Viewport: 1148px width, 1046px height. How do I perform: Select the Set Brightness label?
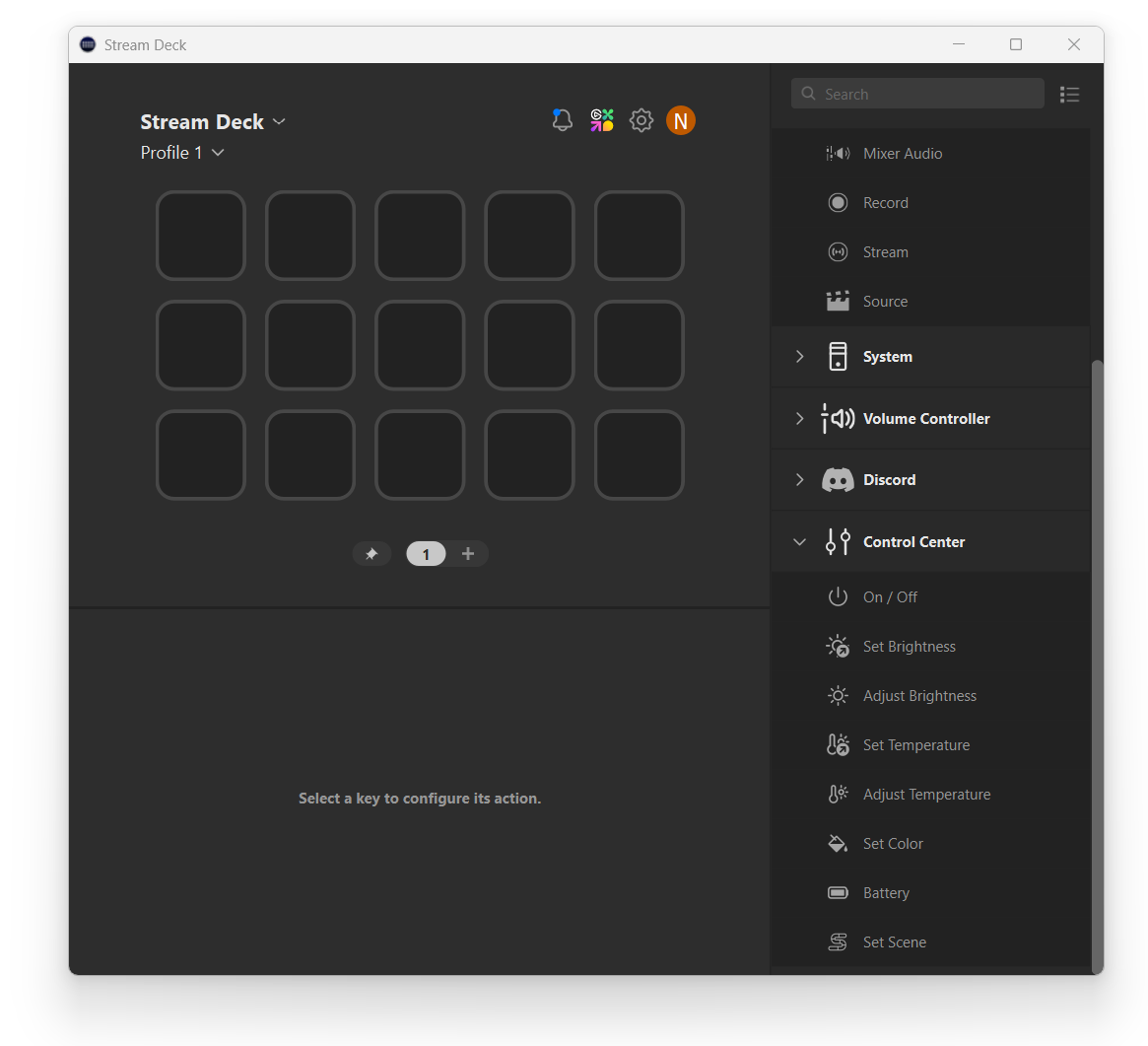click(x=910, y=646)
